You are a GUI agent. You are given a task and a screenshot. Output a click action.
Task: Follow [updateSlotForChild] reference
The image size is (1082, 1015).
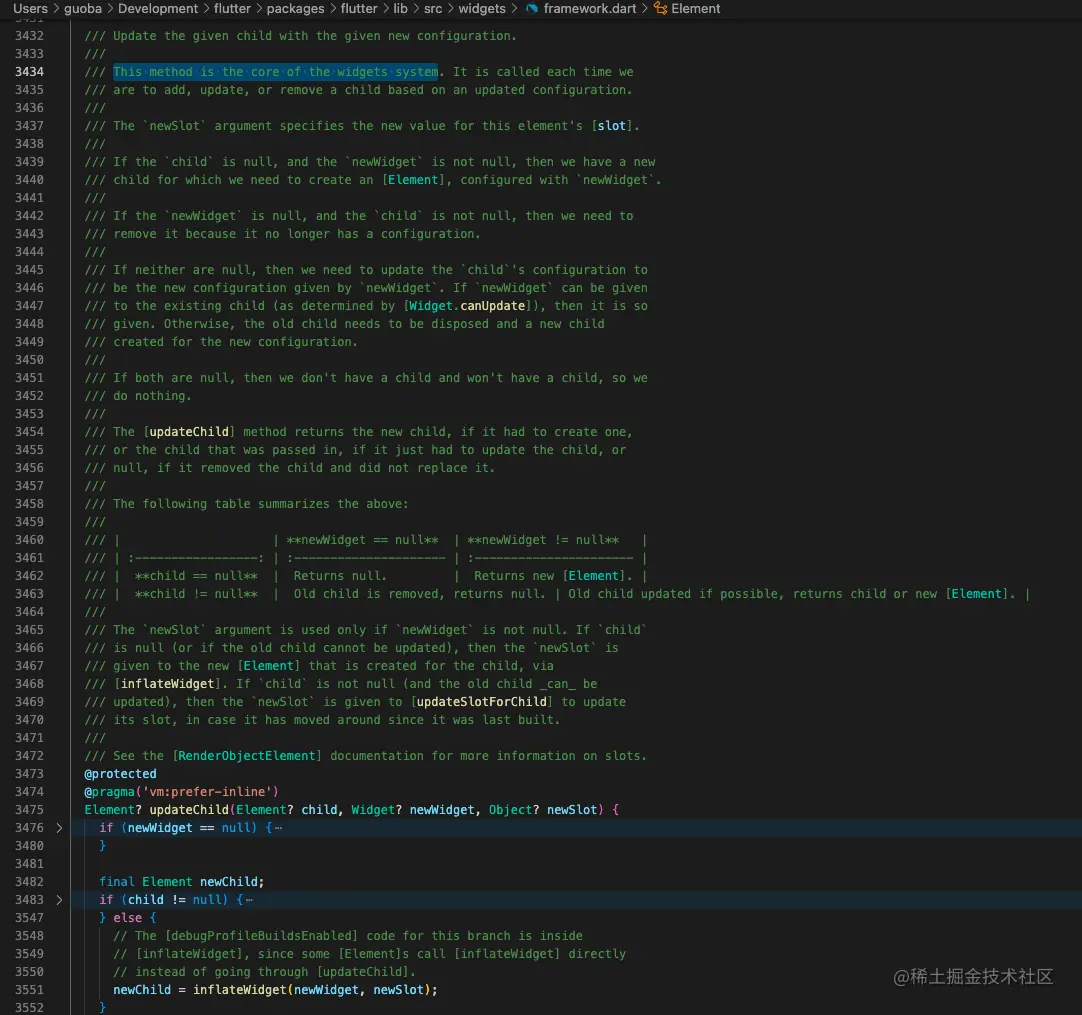[x=482, y=702]
